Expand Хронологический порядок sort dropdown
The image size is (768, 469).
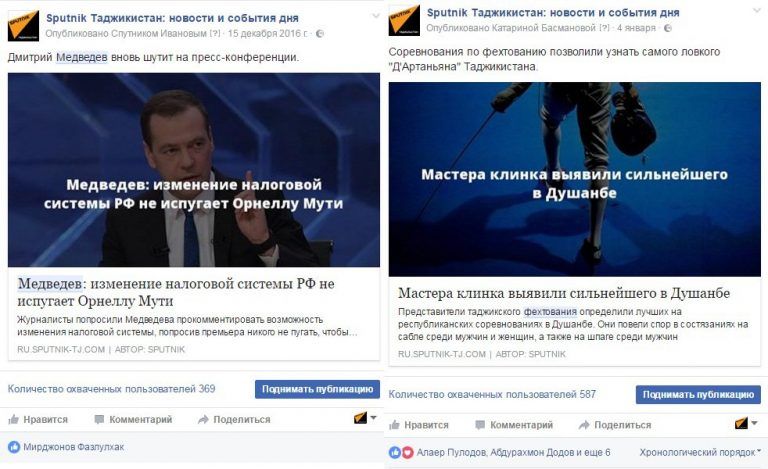700,452
